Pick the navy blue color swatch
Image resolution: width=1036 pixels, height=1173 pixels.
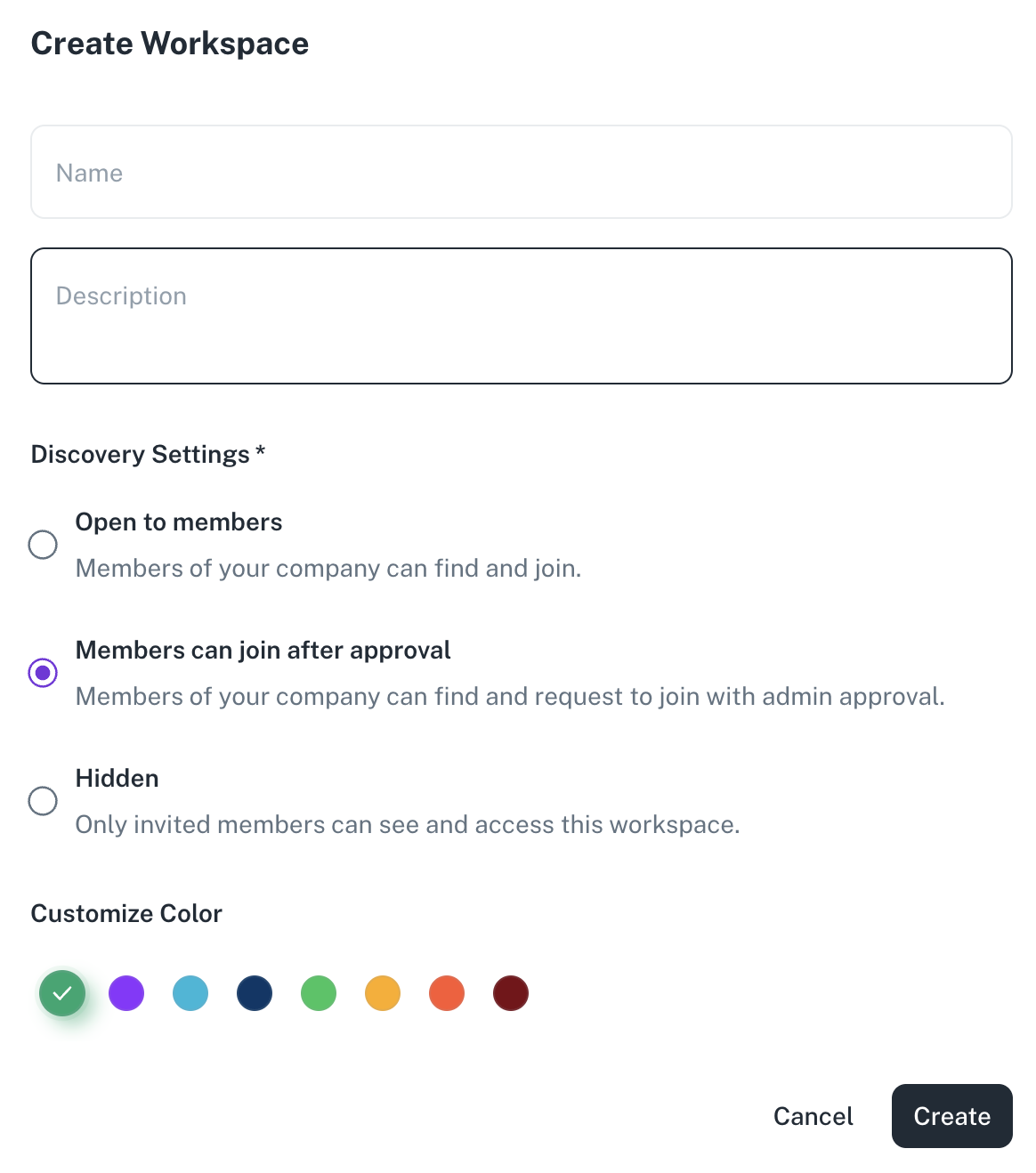pyautogui.click(x=255, y=993)
